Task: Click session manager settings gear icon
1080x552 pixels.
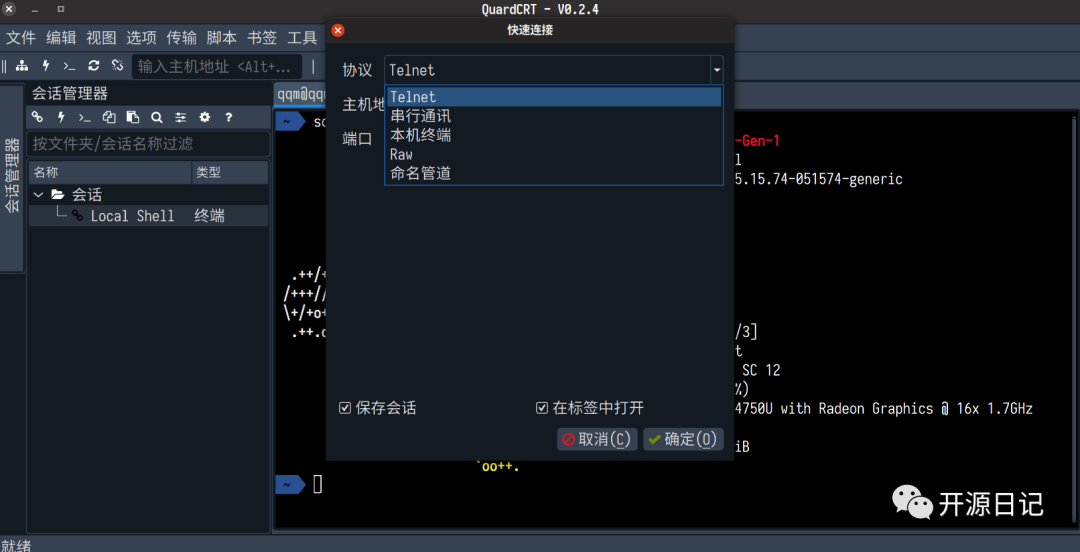Action: (205, 117)
